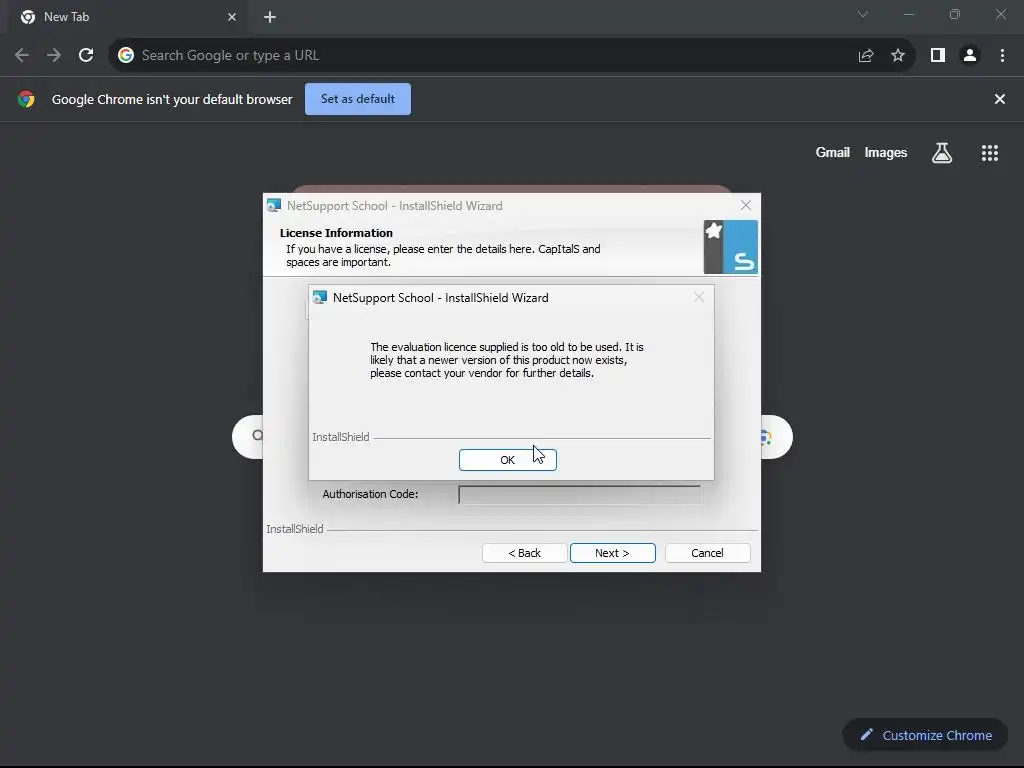Open a new Chrome tab

pyautogui.click(x=270, y=17)
